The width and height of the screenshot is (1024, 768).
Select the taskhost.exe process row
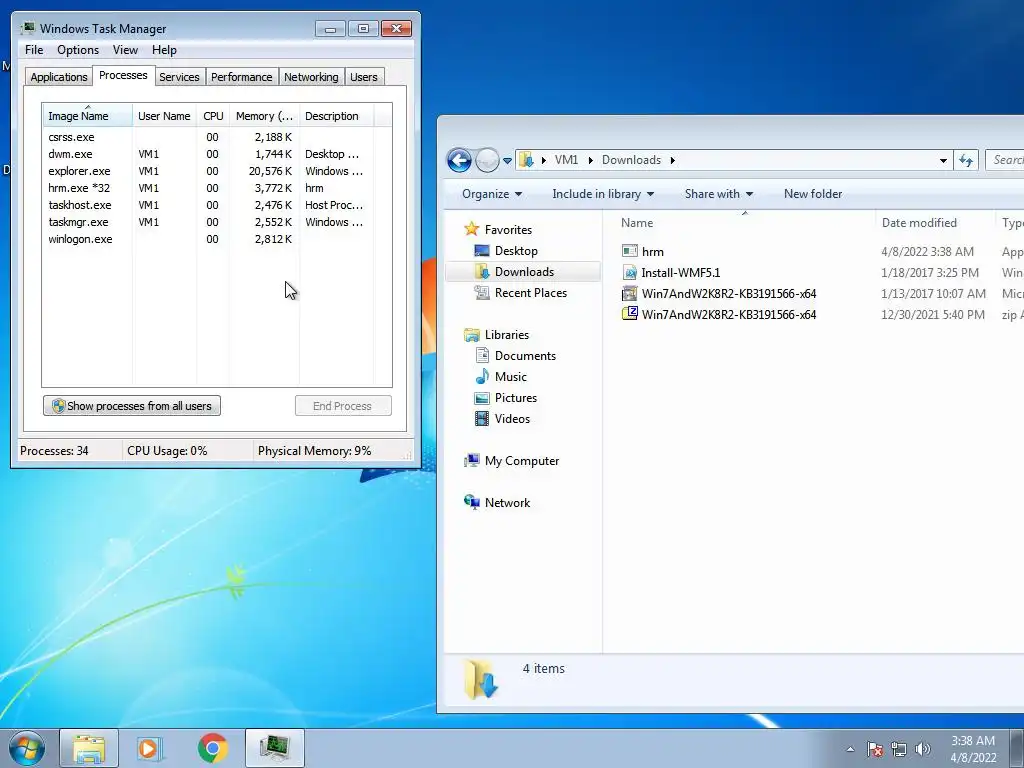(208, 205)
